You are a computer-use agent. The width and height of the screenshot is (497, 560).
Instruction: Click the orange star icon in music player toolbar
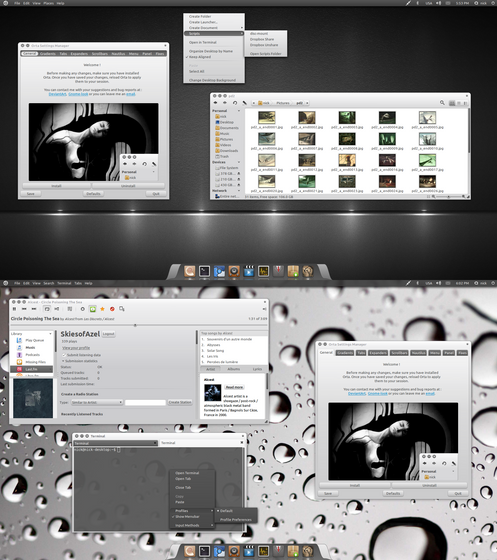[102, 309]
